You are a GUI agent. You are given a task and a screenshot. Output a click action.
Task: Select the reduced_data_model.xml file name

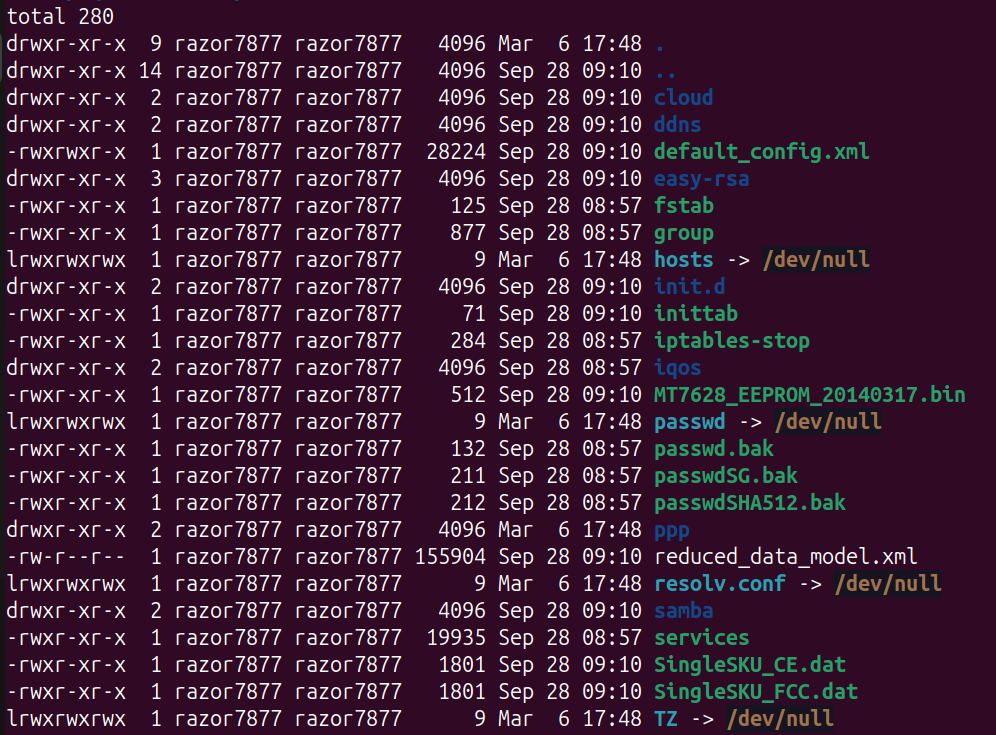785,557
